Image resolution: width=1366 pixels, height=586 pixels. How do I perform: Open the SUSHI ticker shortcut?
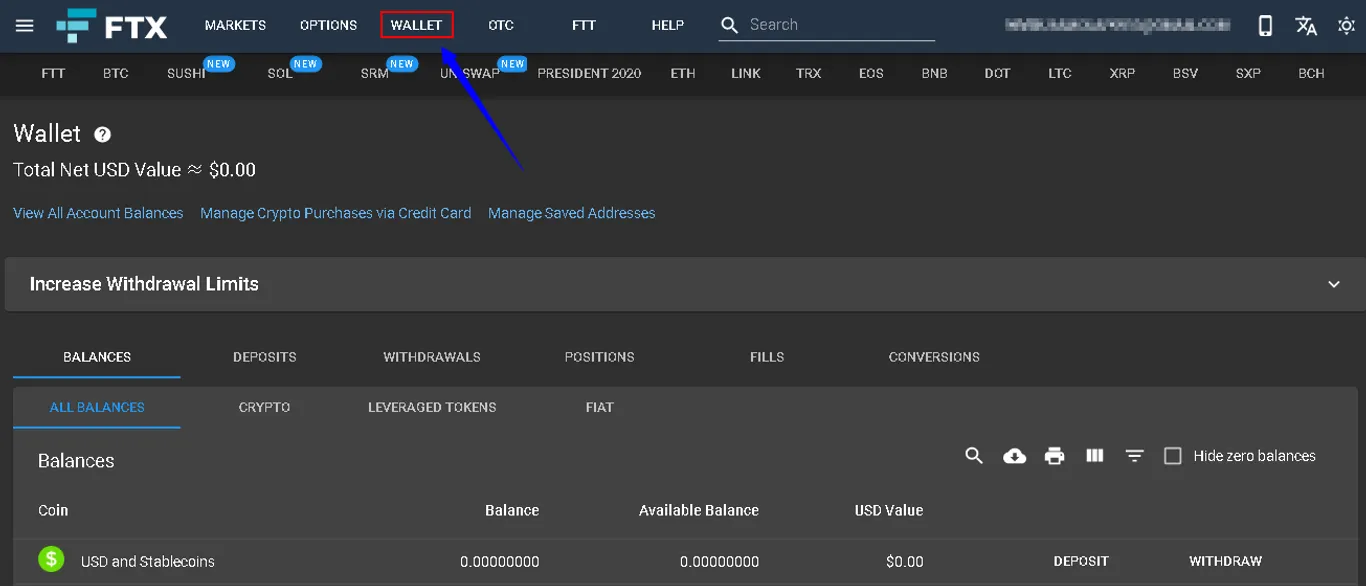coord(186,73)
